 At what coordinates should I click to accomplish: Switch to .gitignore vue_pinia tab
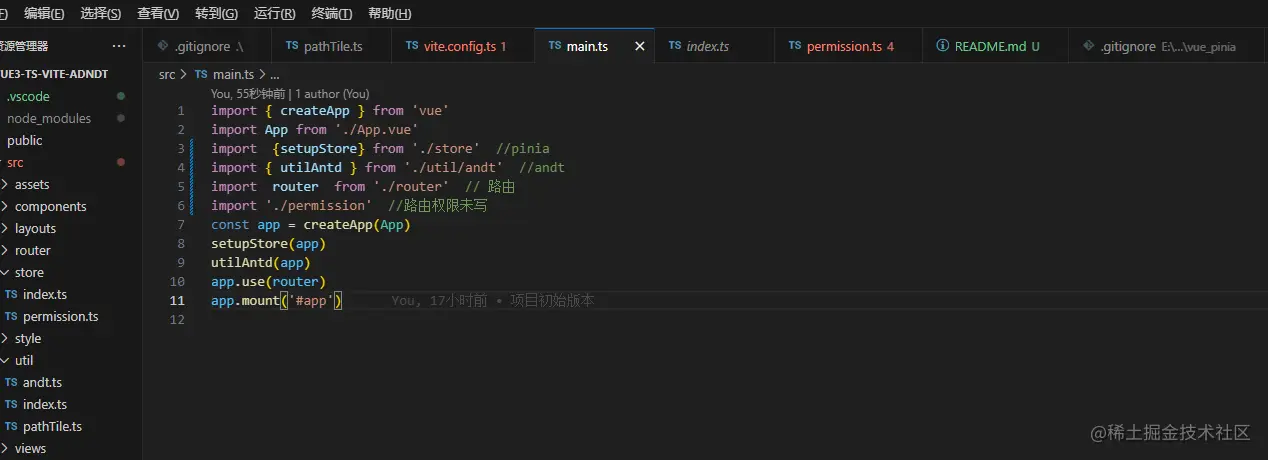(x=1168, y=46)
